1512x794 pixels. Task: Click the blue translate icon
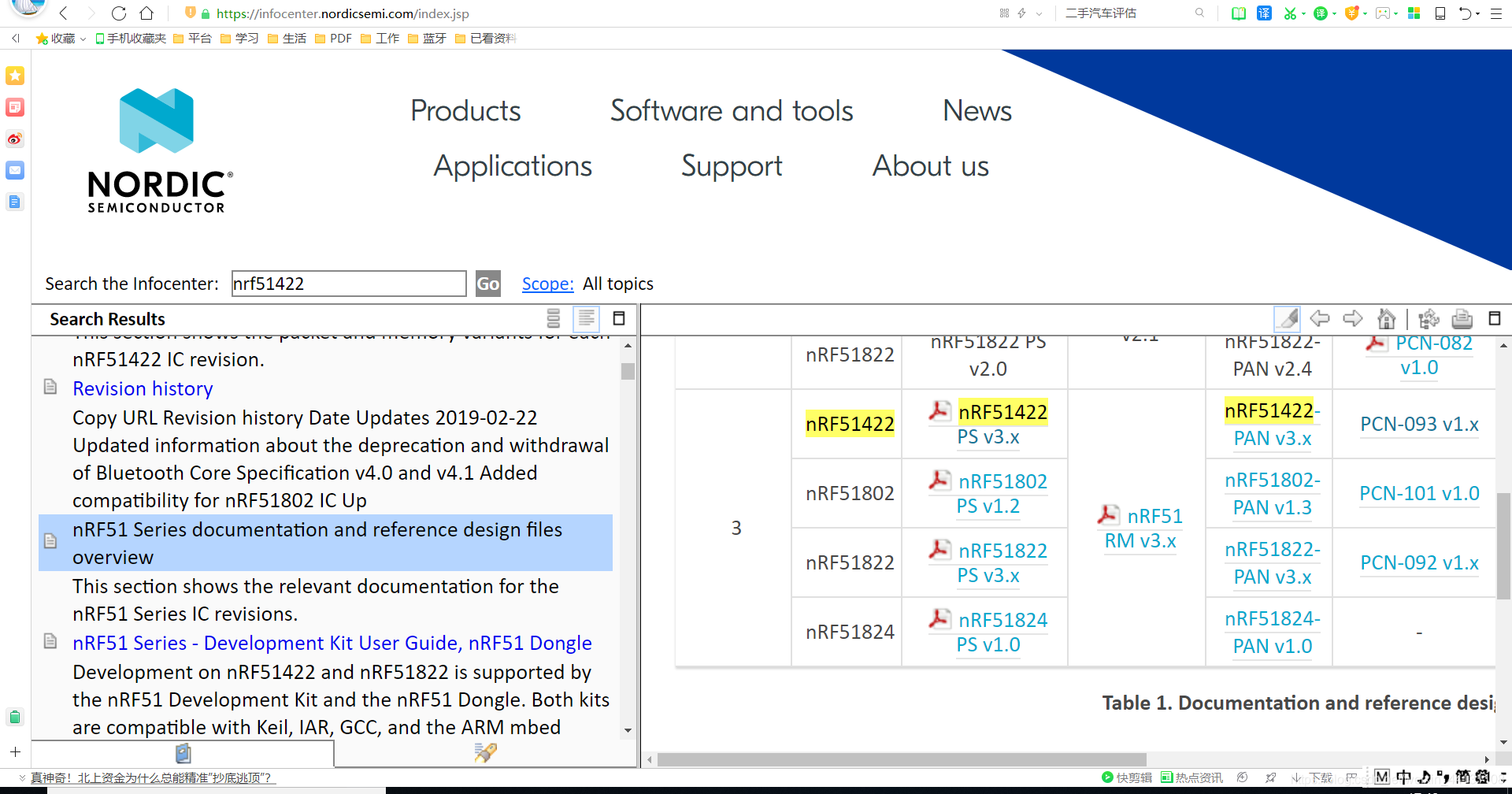click(x=1264, y=13)
